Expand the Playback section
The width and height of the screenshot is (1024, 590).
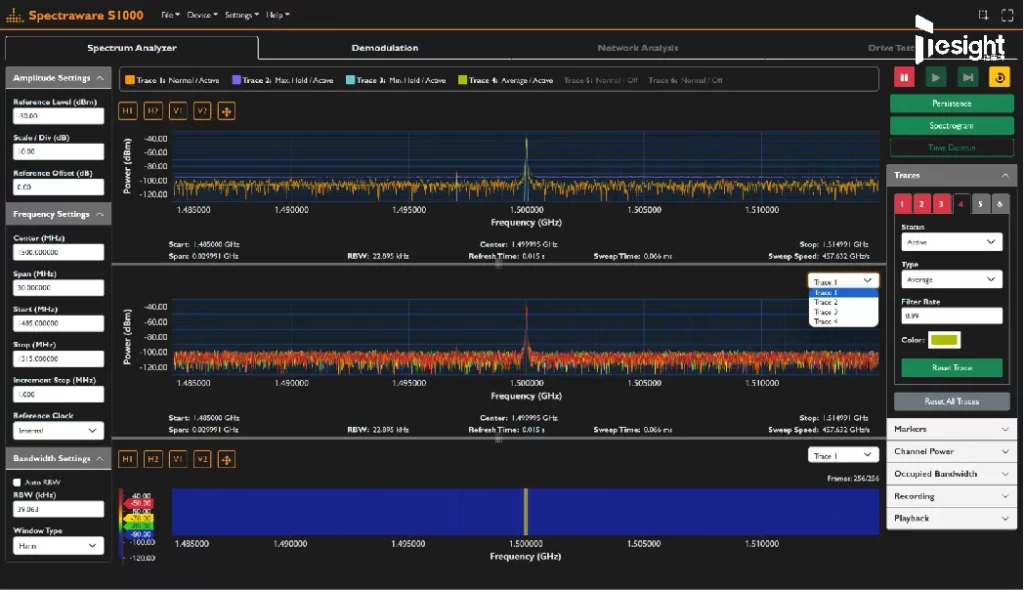(x=952, y=518)
